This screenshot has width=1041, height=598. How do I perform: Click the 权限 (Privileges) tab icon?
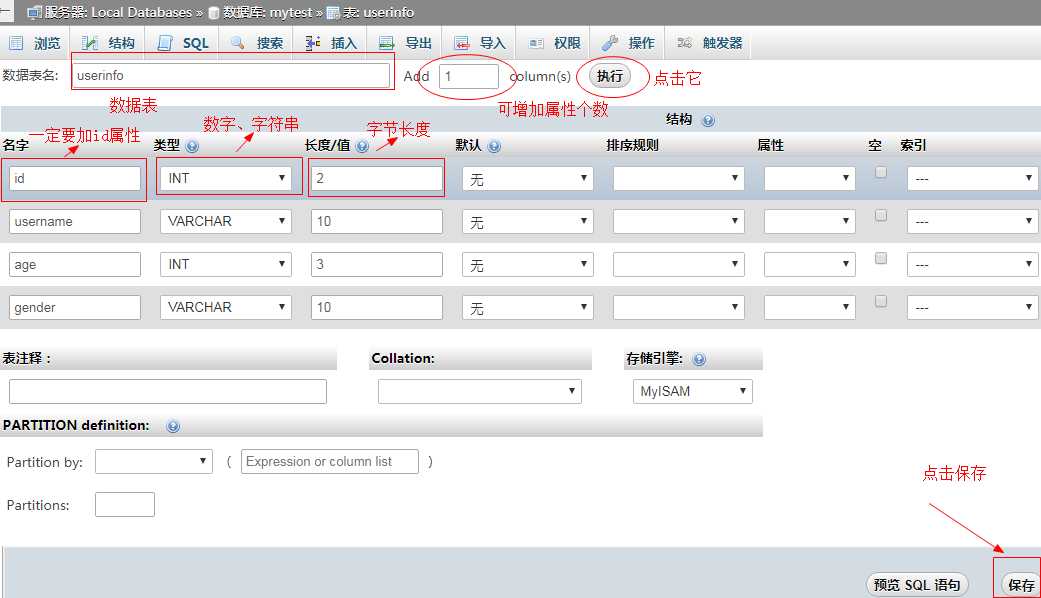[x=536, y=43]
